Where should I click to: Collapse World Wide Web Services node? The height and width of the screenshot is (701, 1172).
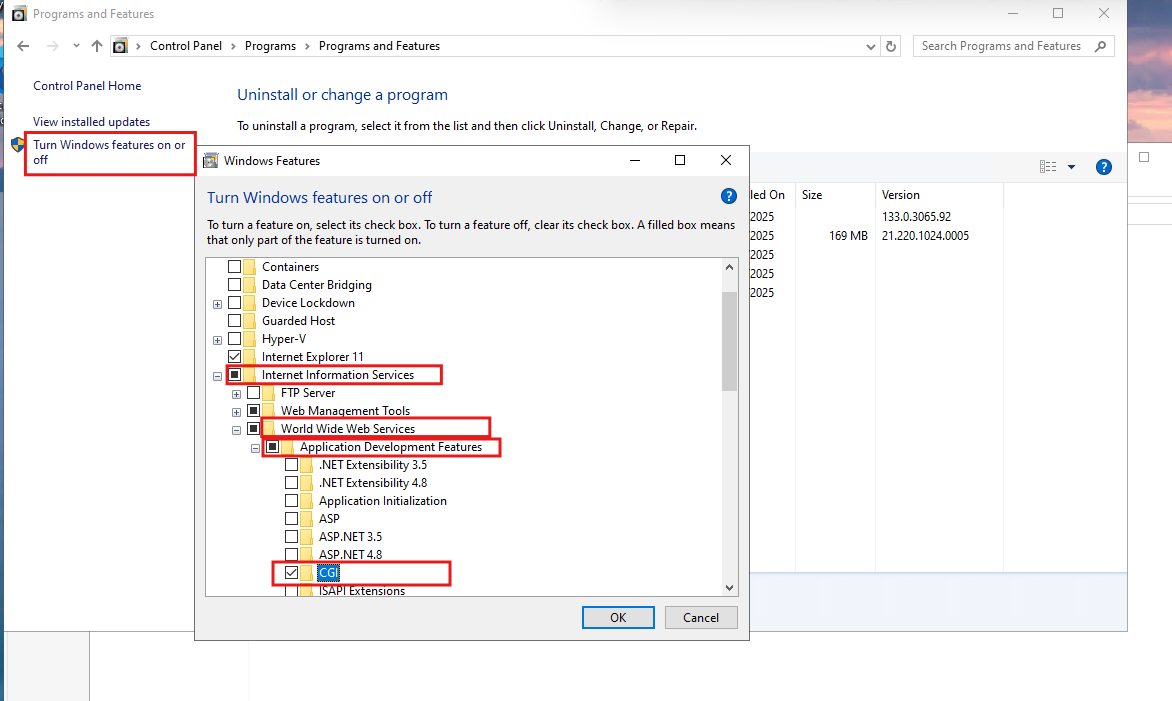[236, 430]
